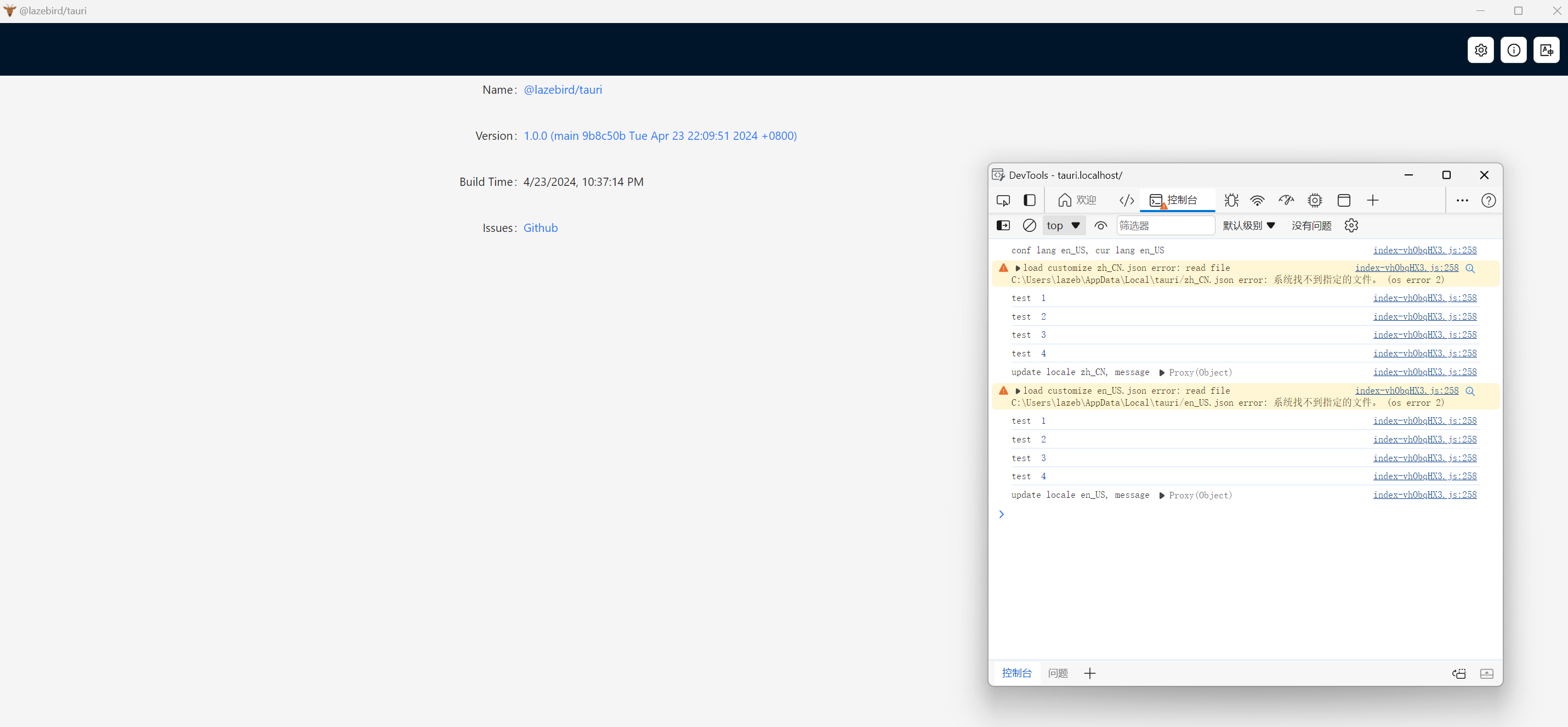
Task: Toggle the live expression eye icon
Action: (x=1100, y=225)
